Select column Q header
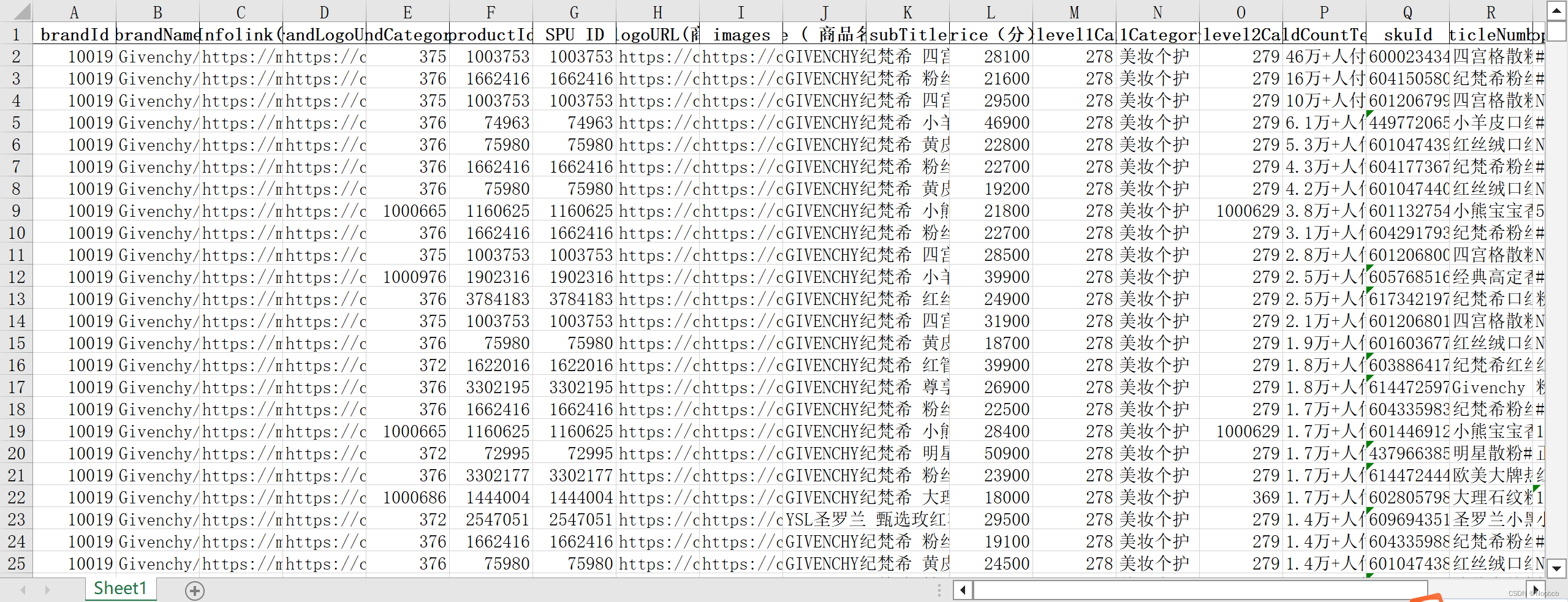The width and height of the screenshot is (1568, 602). tap(1407, 12)
